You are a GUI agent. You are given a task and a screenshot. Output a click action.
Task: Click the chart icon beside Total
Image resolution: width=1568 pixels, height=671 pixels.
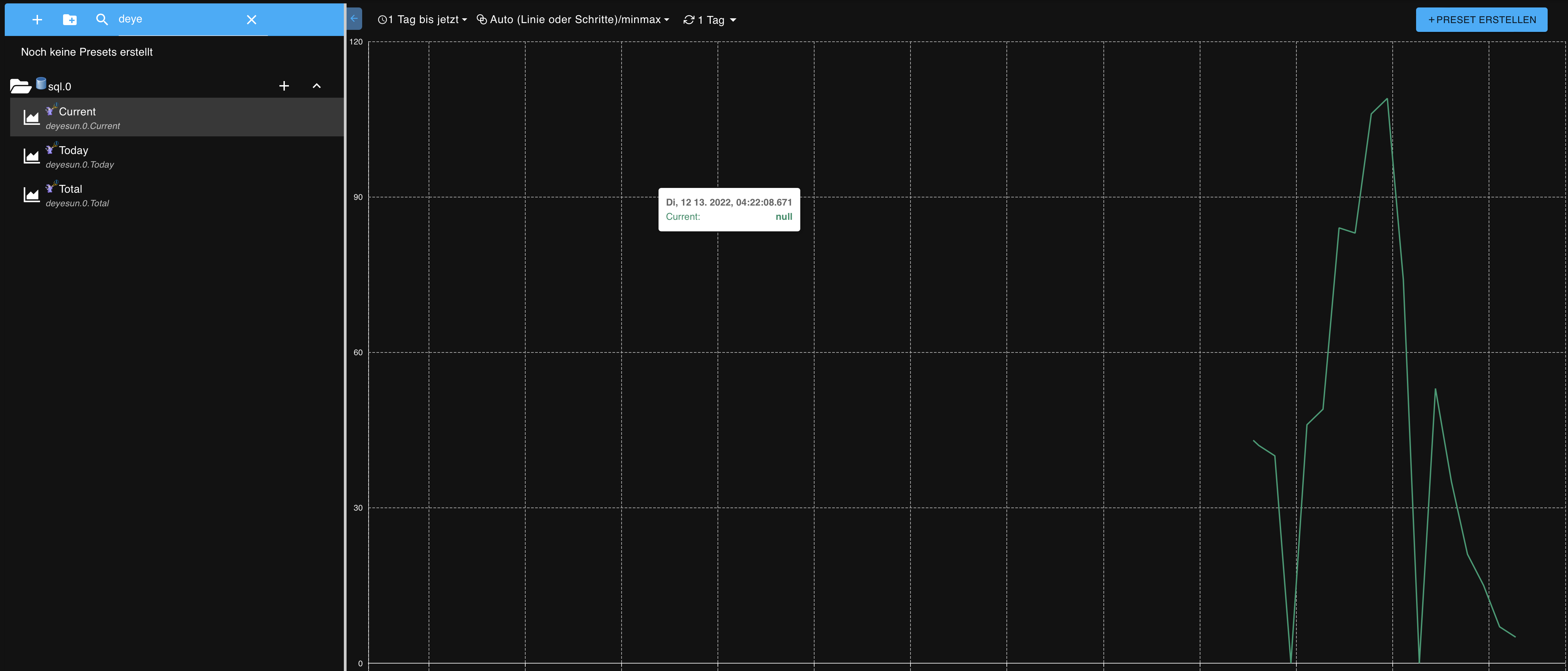(31, 195)
